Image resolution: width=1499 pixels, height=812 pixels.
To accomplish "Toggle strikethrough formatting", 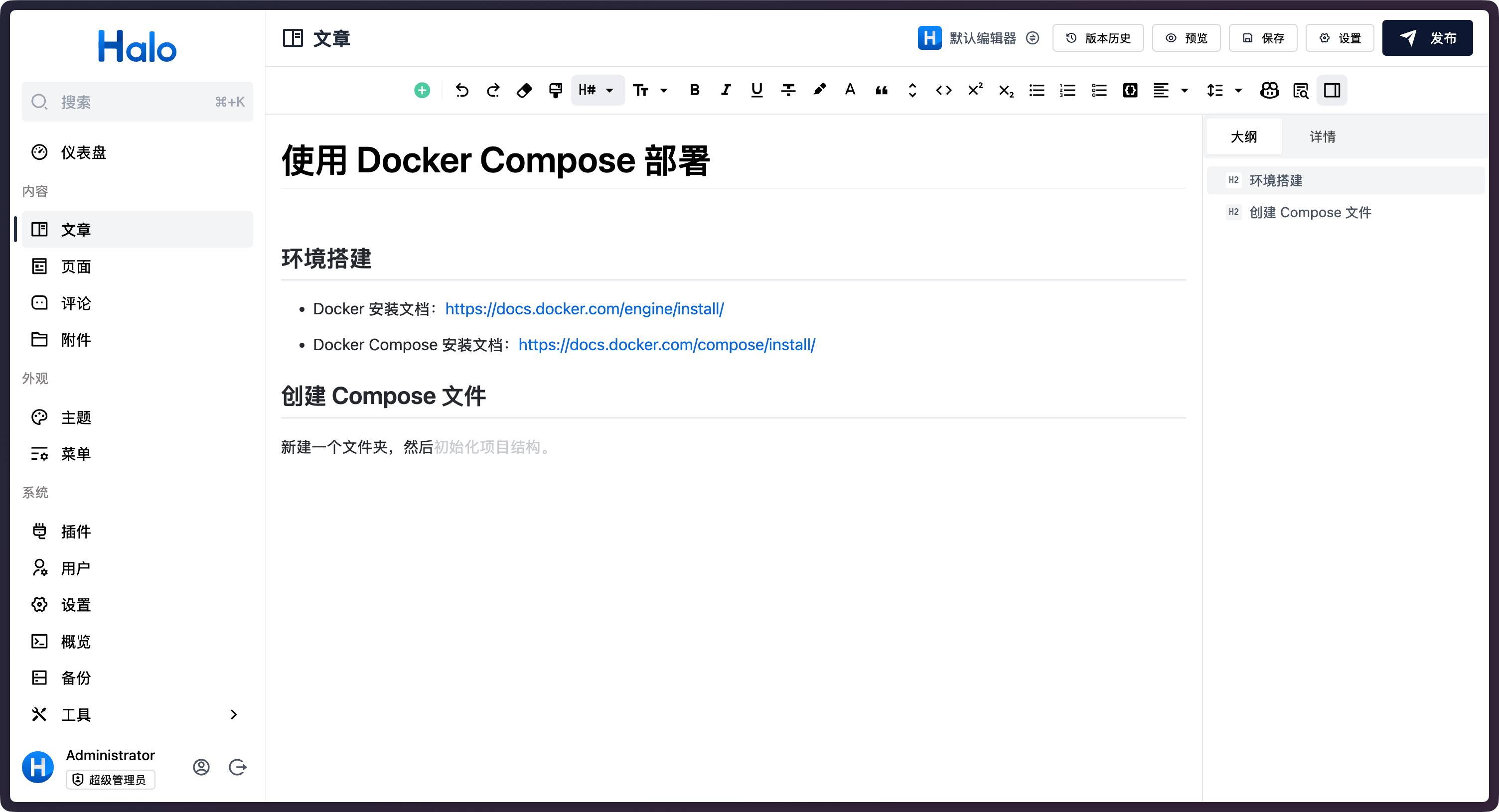I will click(788, 90).
